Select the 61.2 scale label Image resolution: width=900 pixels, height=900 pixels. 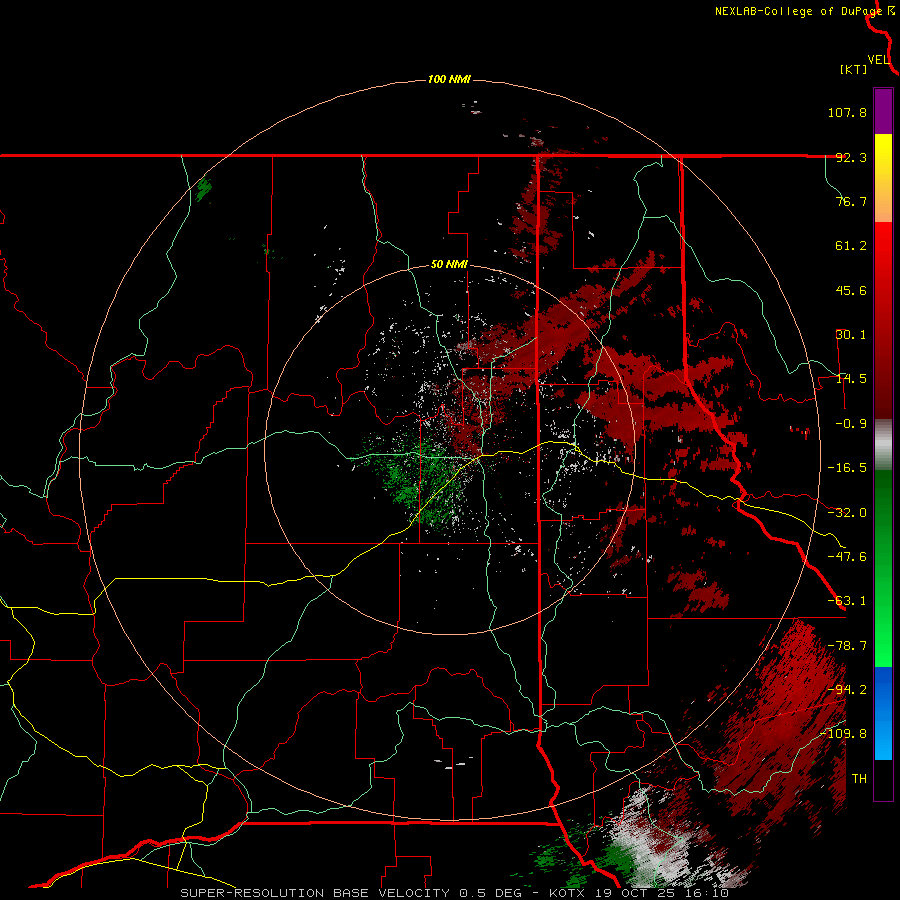tap(851, 246)
